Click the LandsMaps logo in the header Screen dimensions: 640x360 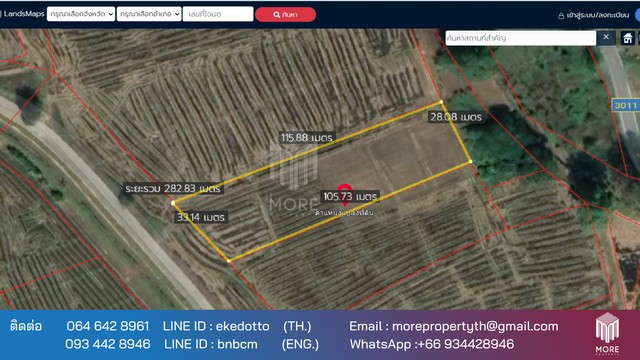(22, 14)
